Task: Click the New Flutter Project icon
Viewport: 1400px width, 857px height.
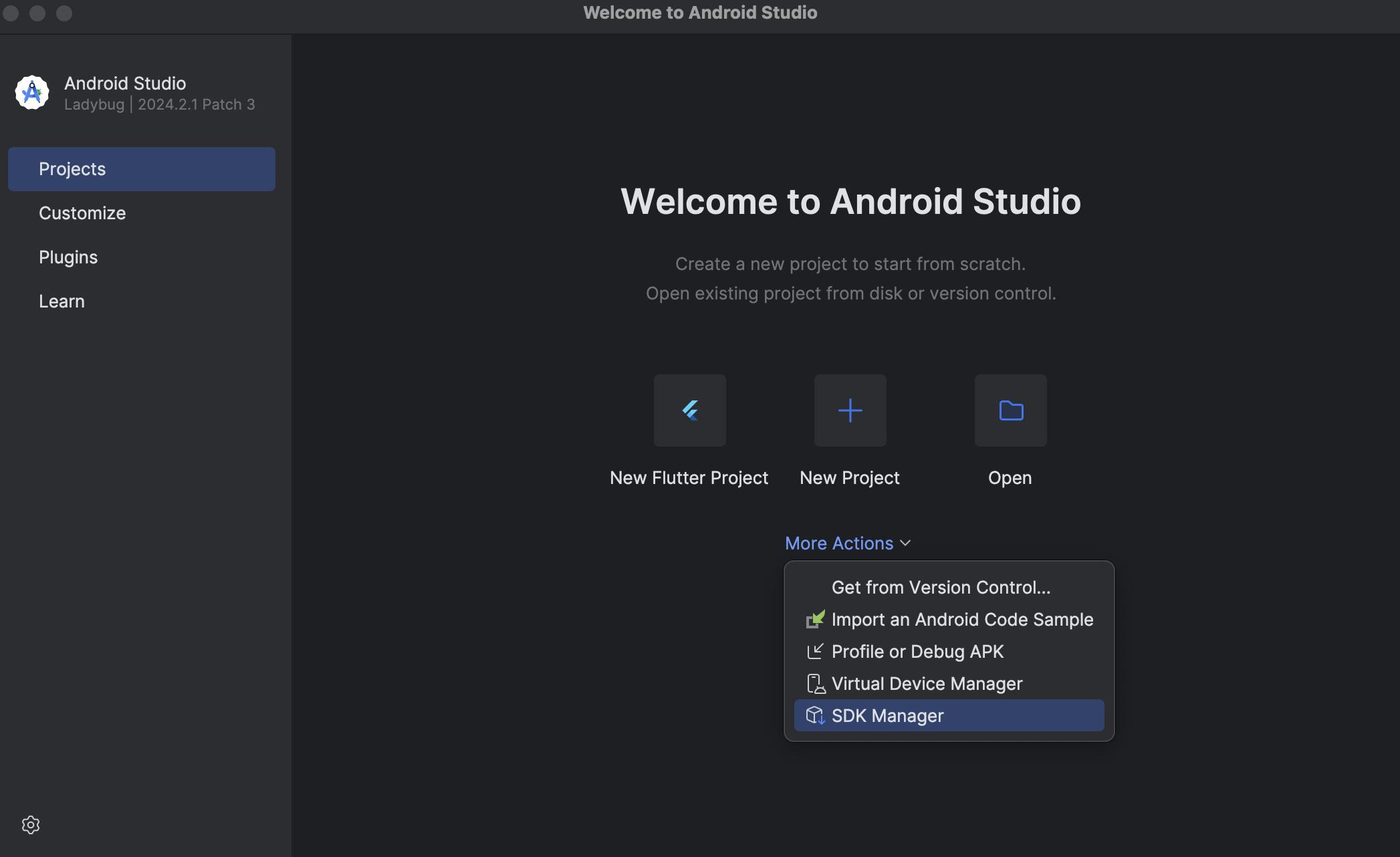Action: coord(689,410)
